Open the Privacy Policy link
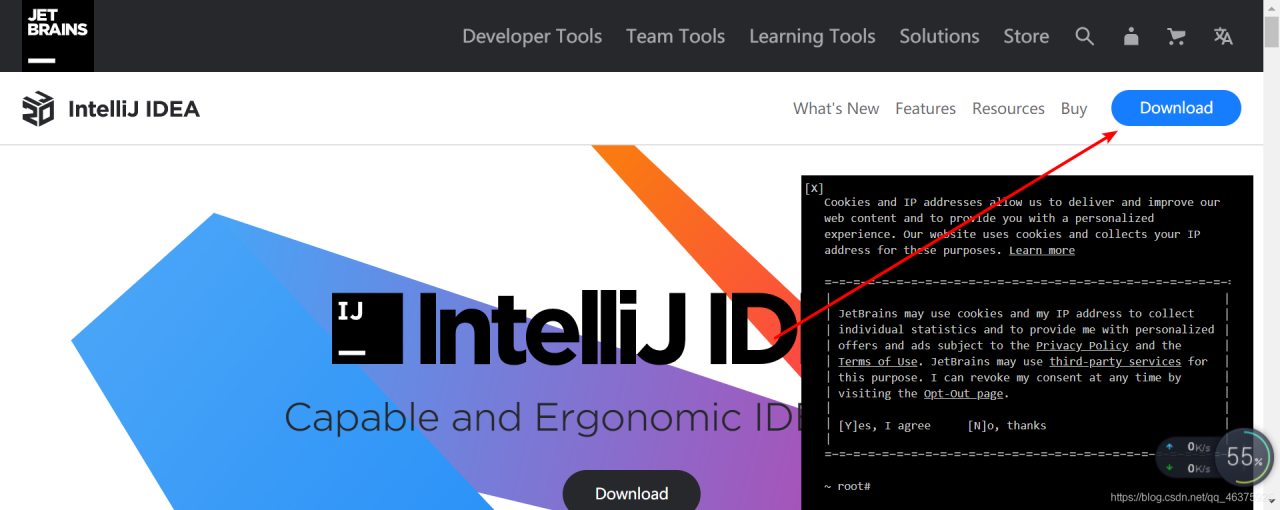The width and height of the screenshot is (1280, 510). pyautogui.click(x=1082, y=345)
